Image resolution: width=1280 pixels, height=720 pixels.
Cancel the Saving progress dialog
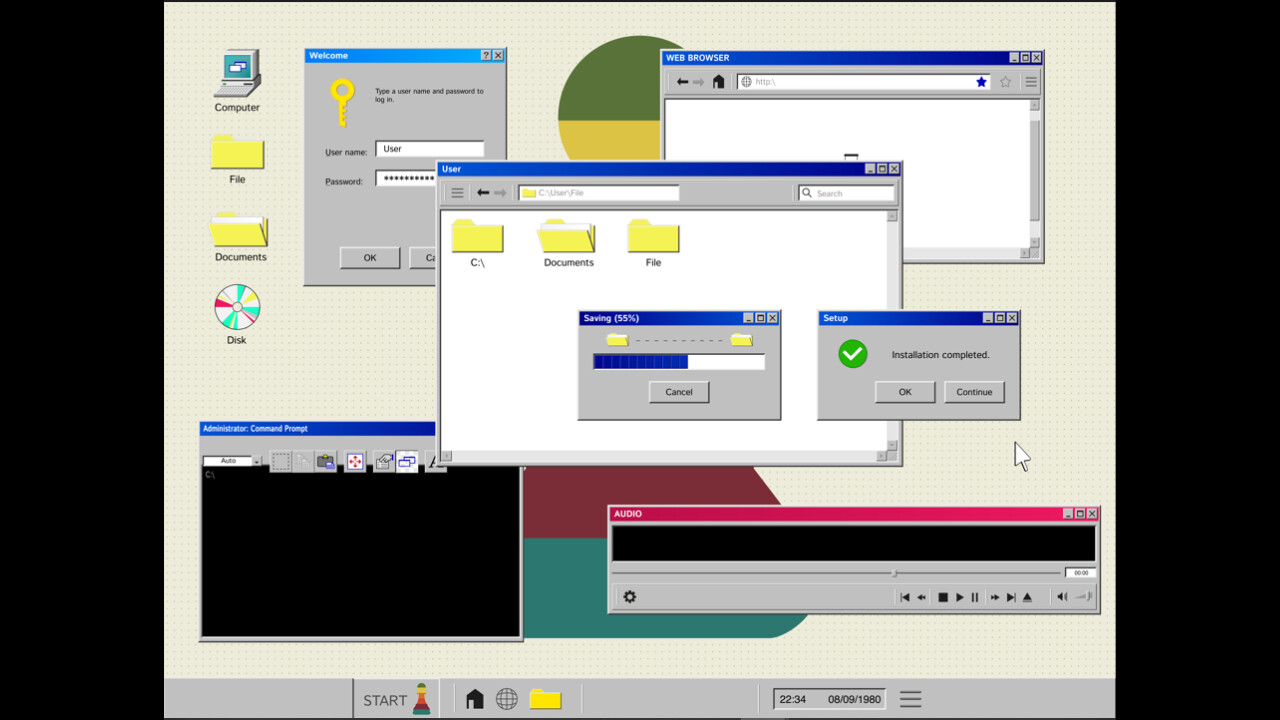(x=678, y=391)
